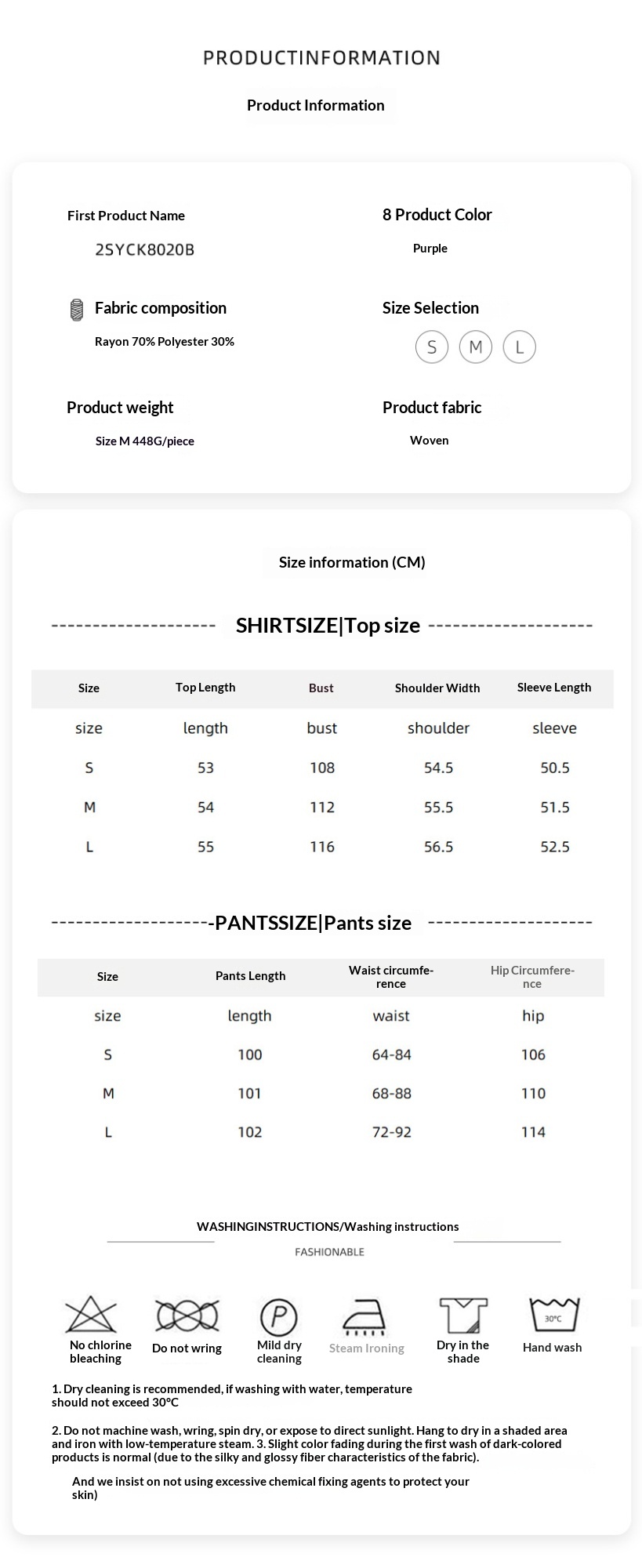Click the Sleeve Length column header
The image size is (642, 1568).
pos(554,688)
